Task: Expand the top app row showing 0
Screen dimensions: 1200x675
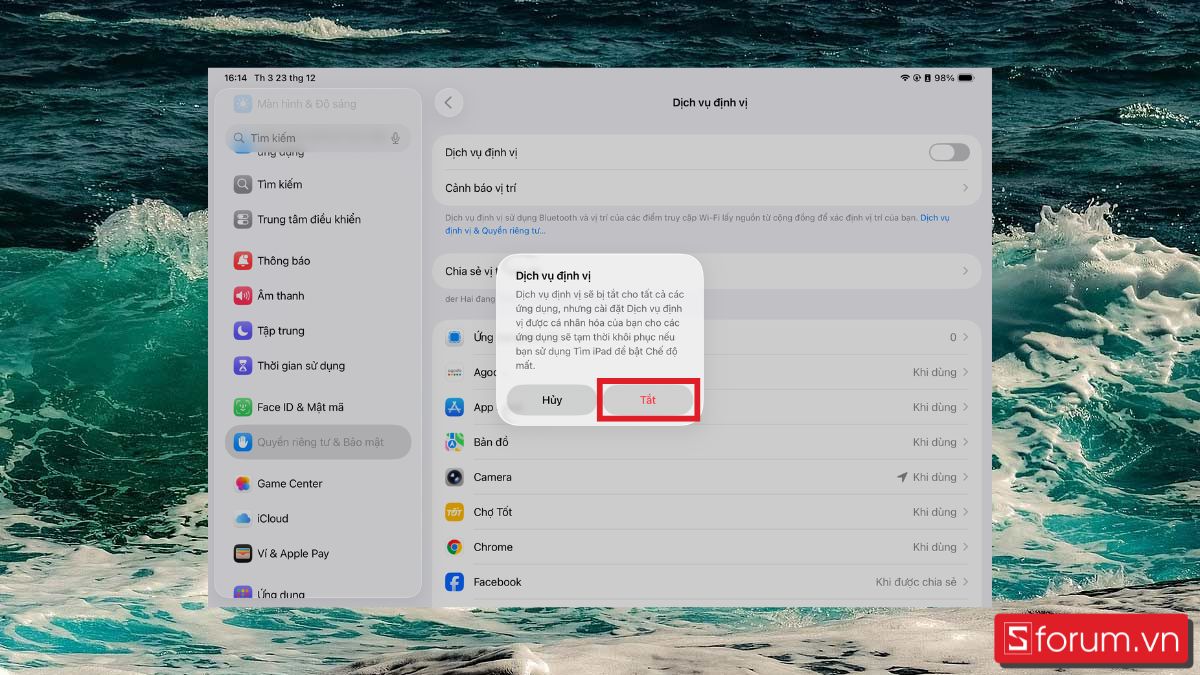Action: 965,337
